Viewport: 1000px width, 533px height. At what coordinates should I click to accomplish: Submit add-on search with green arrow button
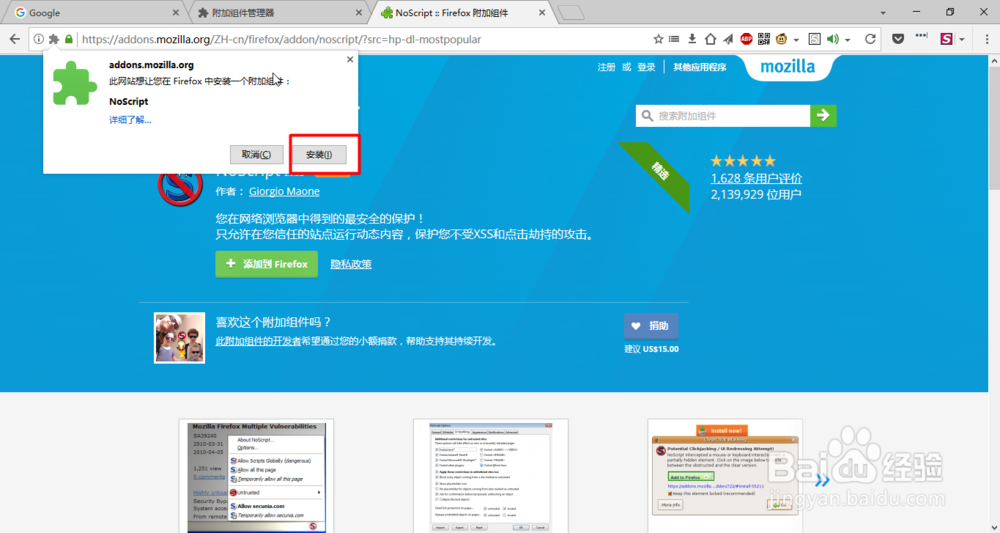pyautogui.click(x=823, y=115)
